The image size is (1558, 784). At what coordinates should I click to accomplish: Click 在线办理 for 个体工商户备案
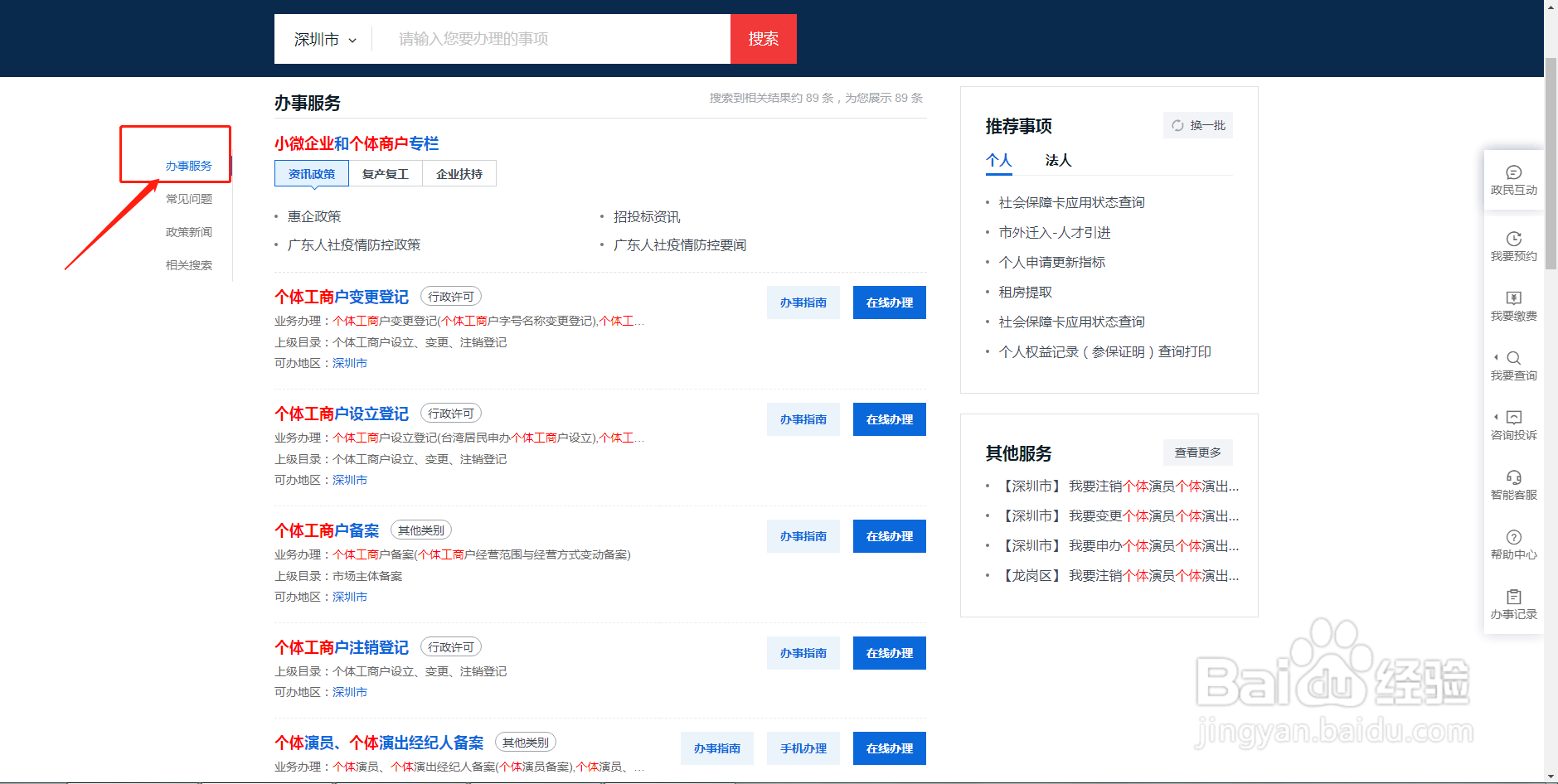click(x=890, y=536)
